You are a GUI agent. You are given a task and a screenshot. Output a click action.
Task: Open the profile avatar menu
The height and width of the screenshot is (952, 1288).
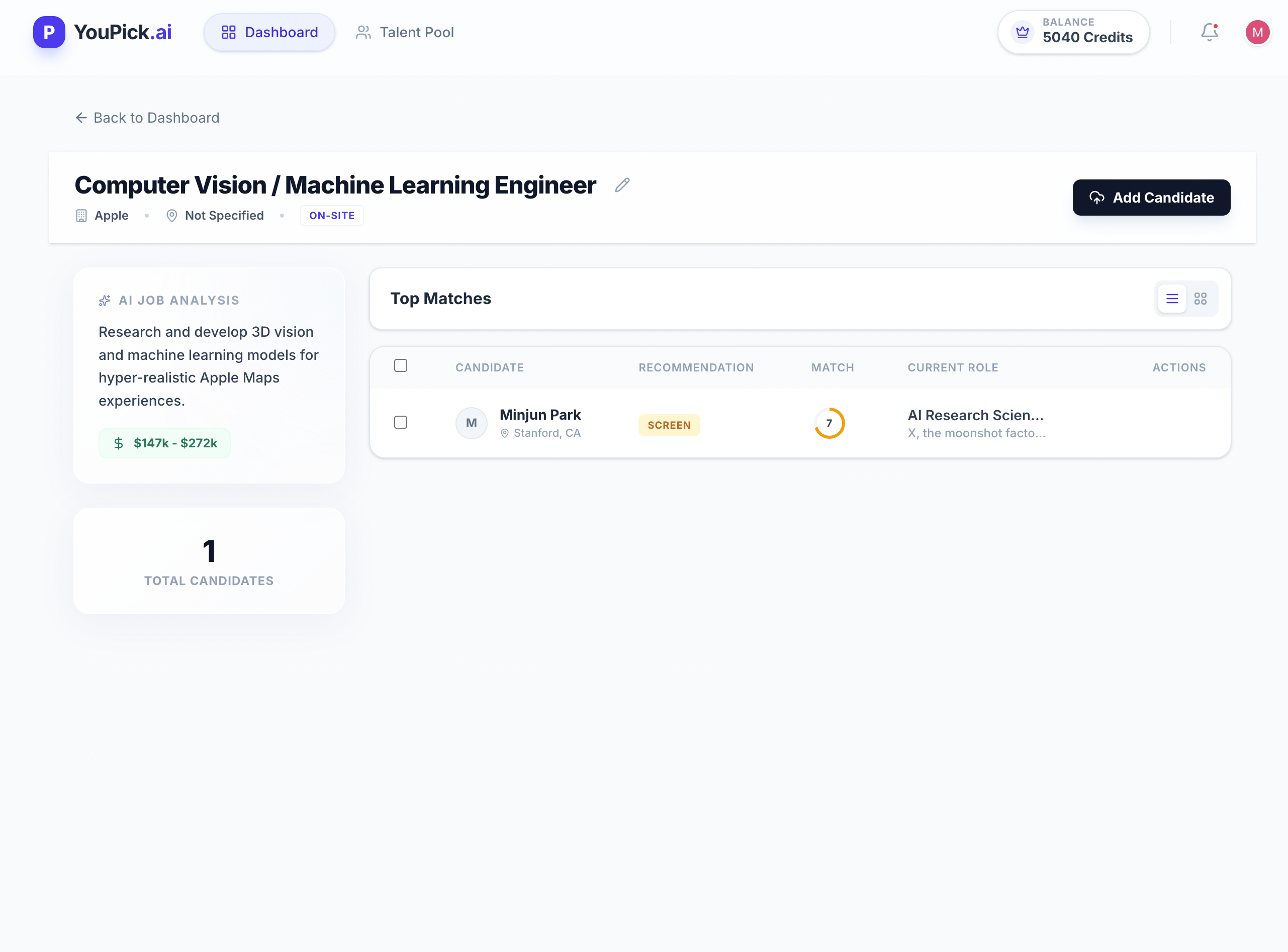1257,32
